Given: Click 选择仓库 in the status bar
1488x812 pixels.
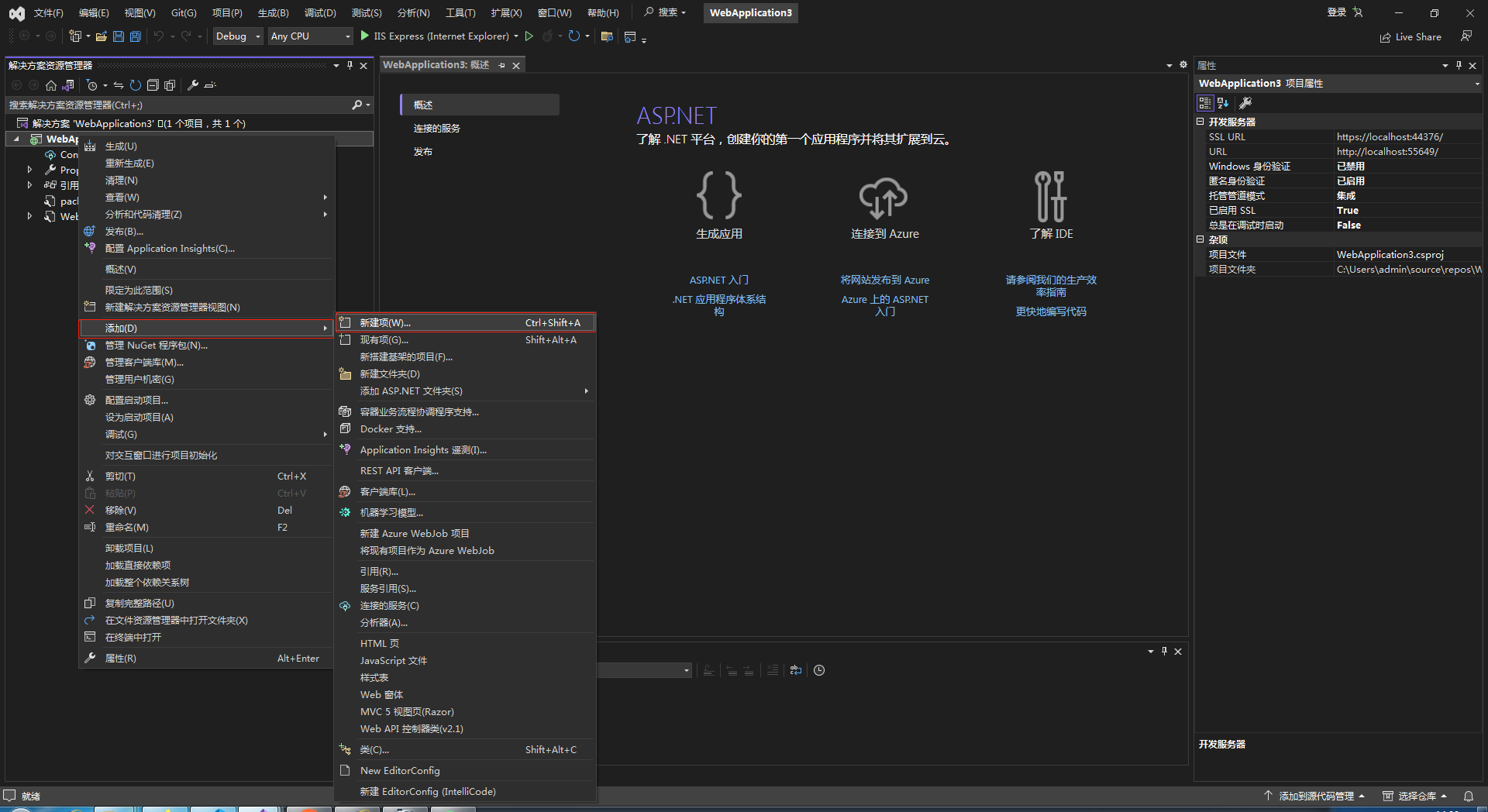Looking at the screenshot, I should [x=1415, y=796].
